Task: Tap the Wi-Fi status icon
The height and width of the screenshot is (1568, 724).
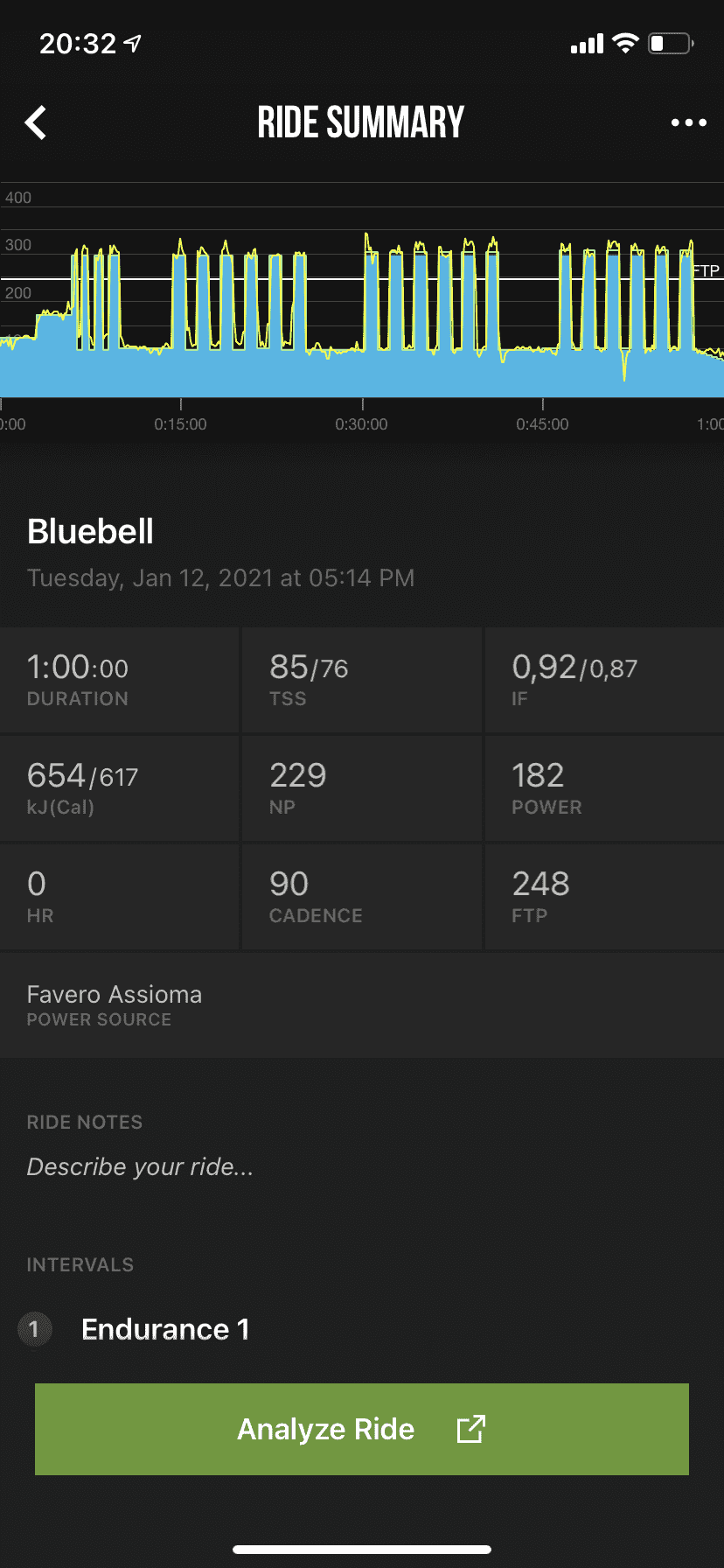Action: tap(625, 43)
